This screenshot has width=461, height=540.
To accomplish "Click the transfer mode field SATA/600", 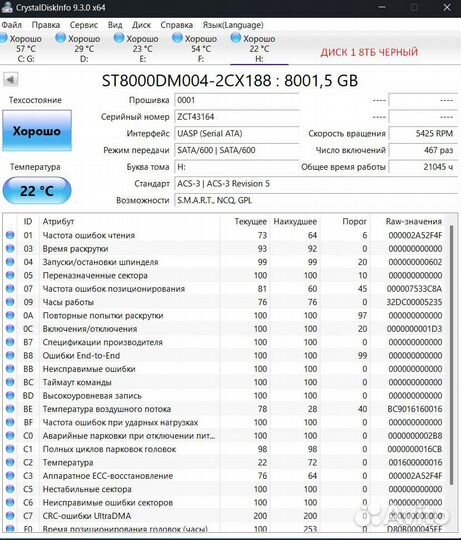I will tap(237, 150).
